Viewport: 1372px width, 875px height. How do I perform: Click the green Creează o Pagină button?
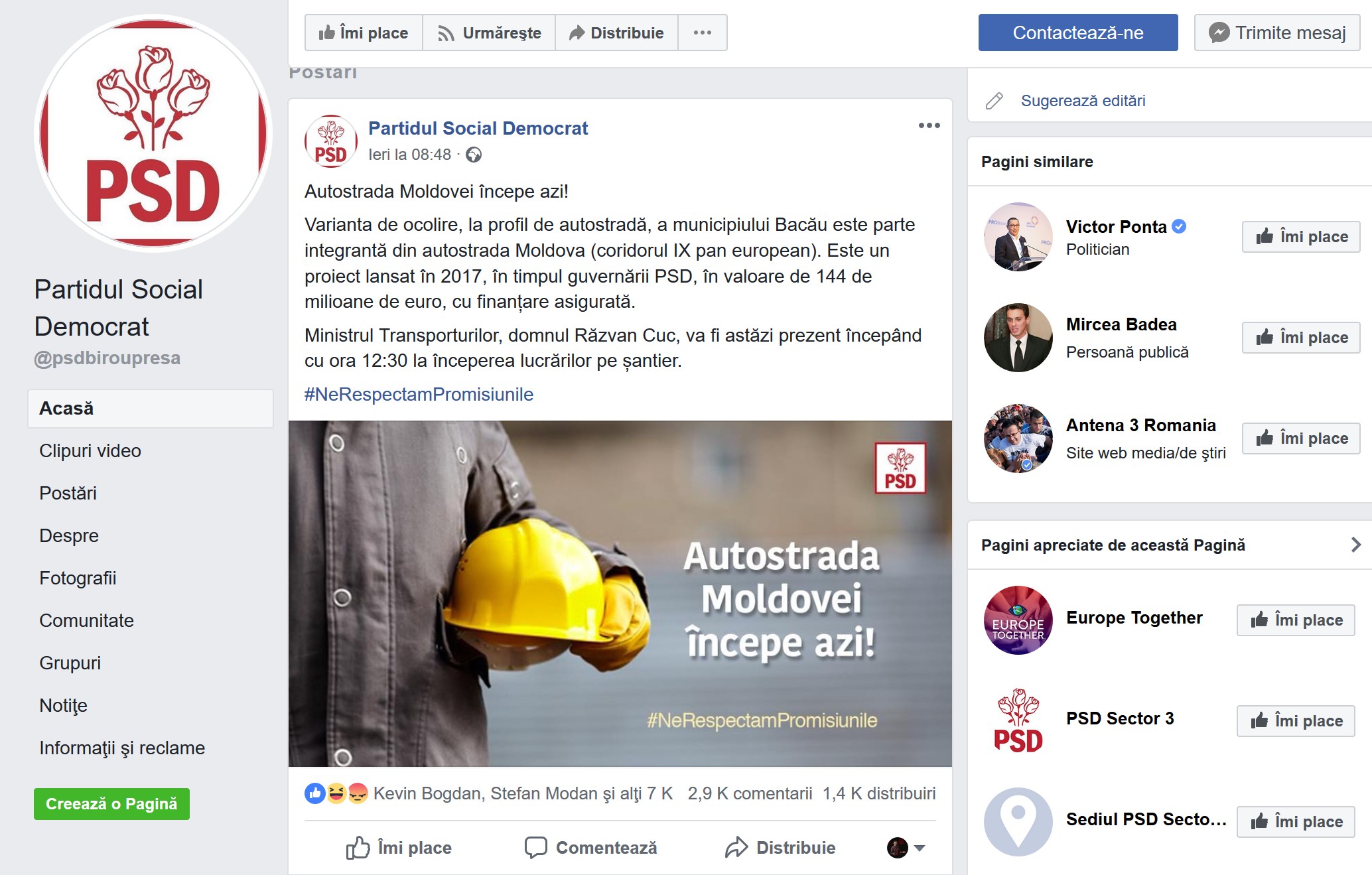point(111,803)
